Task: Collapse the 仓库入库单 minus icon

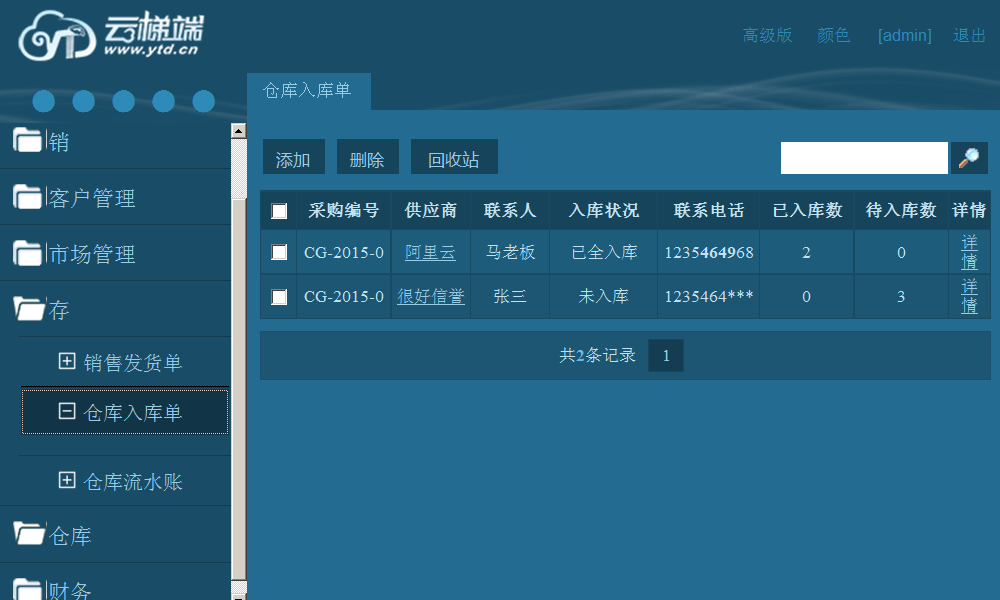Action: coord(67,411)
